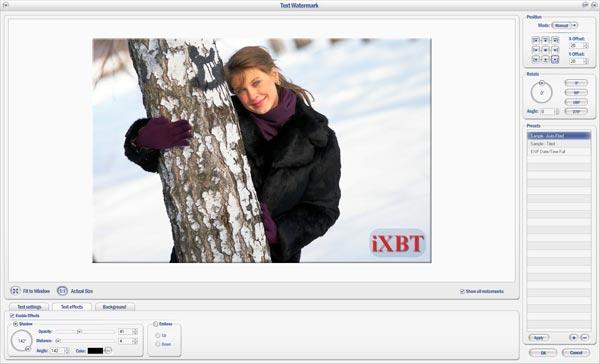Switch to the Text effects tab
The image size is (600, 364).
(72, 307)
